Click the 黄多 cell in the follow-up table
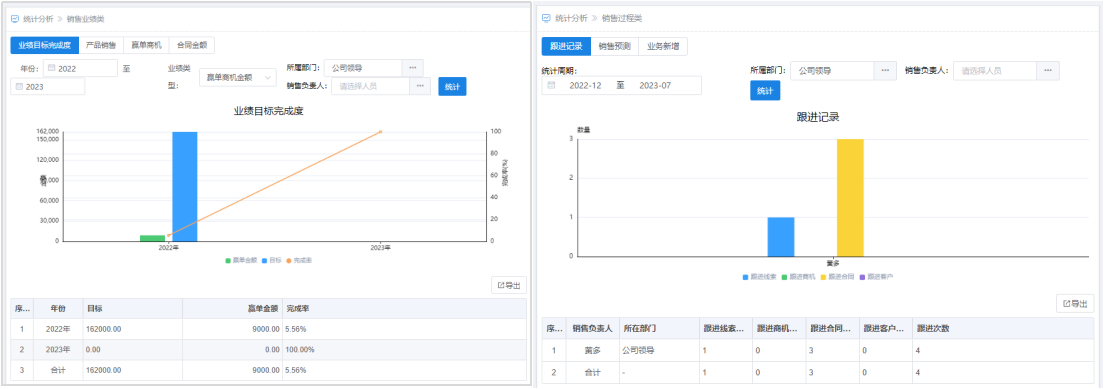 tap(593, 349)
